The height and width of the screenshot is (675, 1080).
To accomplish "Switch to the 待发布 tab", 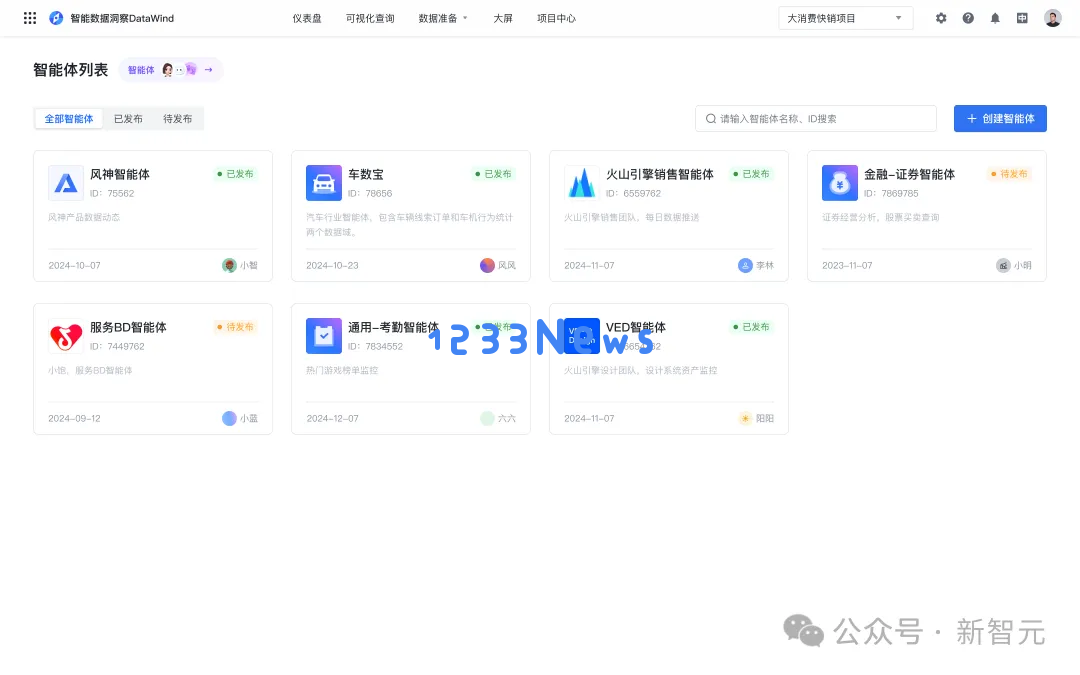I will pos(178,118).
